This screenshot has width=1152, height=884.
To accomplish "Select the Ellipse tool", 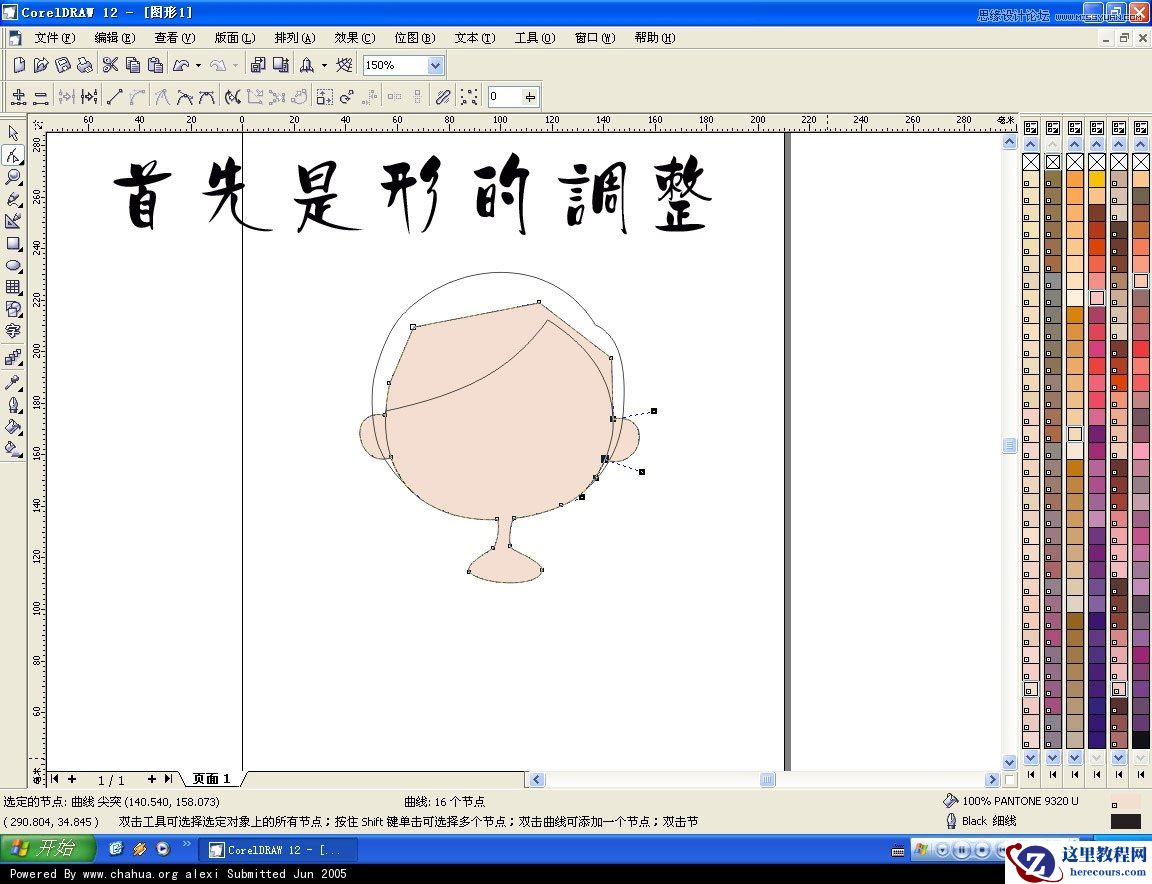I will pyautogui.click(x=14, y=266).
